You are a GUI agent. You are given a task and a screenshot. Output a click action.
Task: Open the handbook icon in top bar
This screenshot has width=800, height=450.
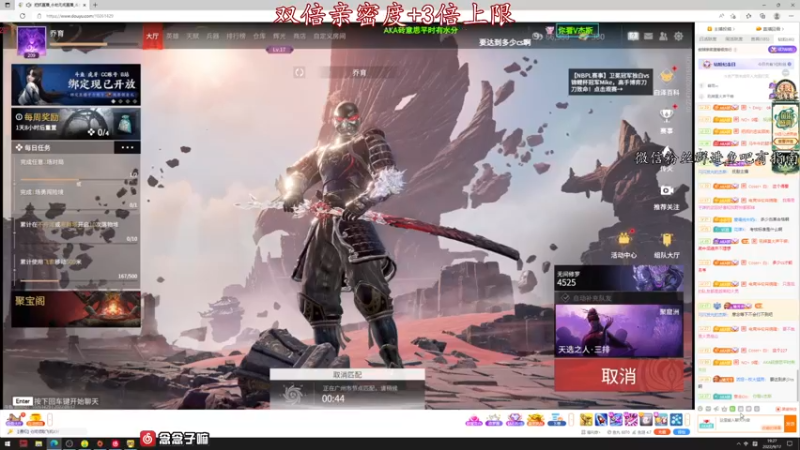(633, 36)
